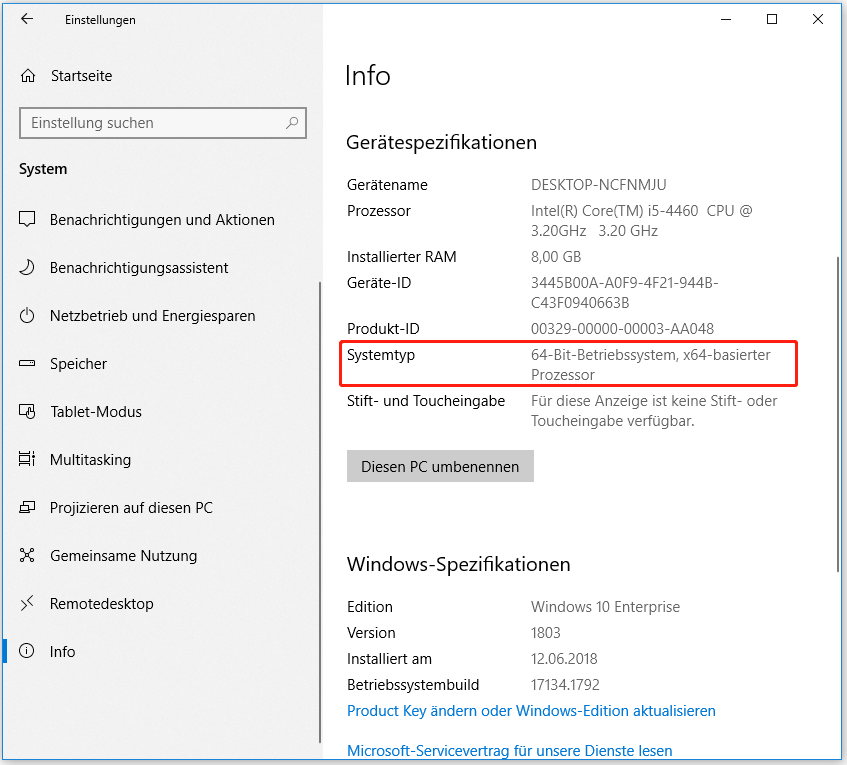Open Speicher via the drive icon

point(28,363)
